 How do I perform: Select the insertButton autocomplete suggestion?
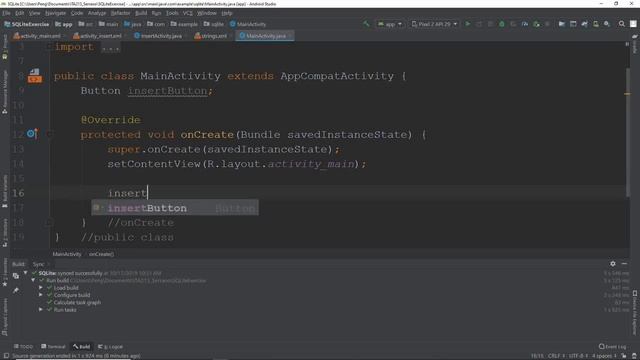coord(175,208)
